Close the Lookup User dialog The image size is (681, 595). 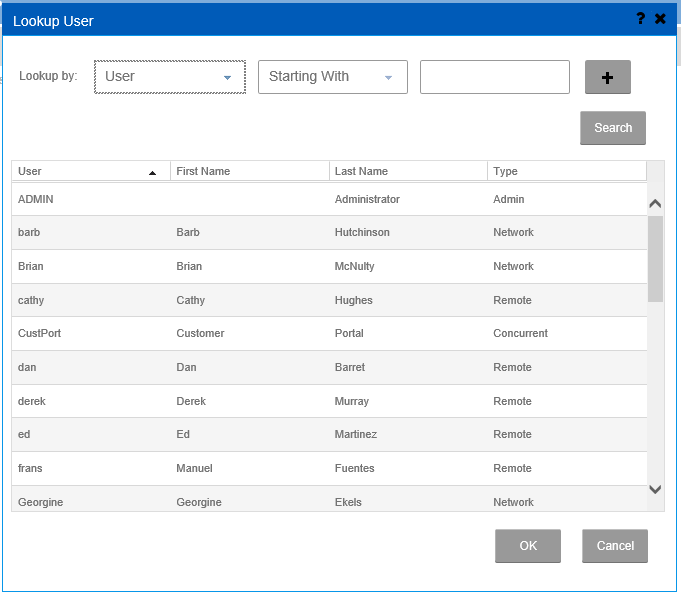pos(660,19)
